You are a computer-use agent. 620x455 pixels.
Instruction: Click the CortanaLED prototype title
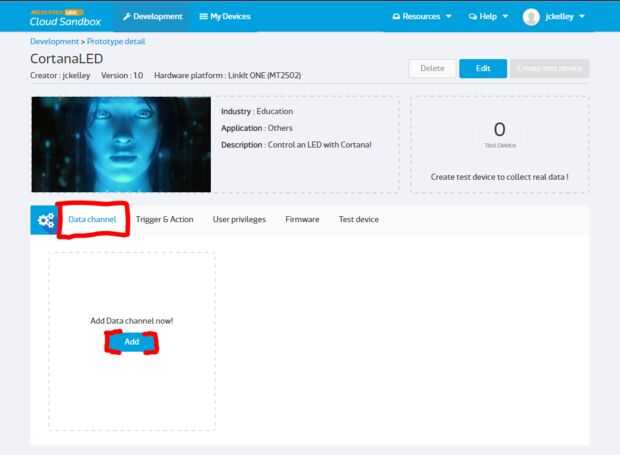pyautogui.click(x=67, y=59)
